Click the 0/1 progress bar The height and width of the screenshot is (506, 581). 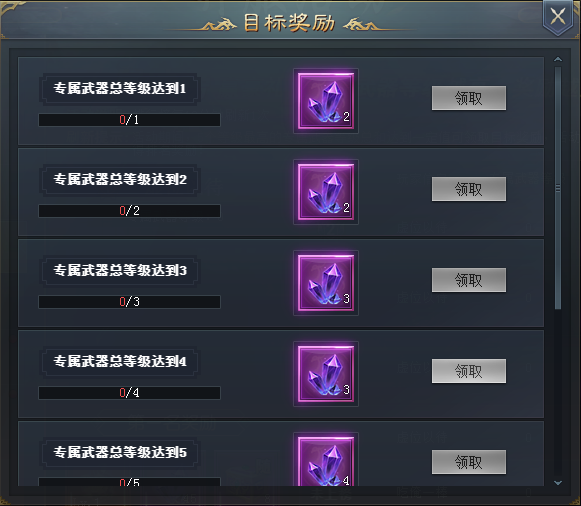click(129, 120)
